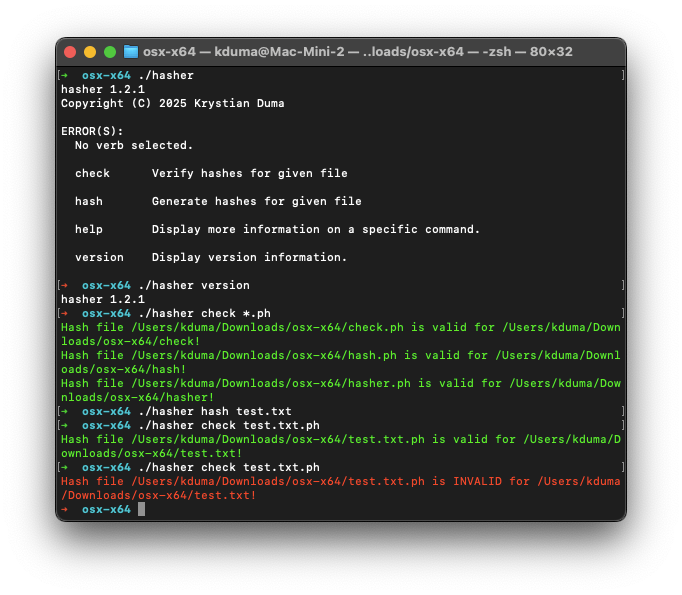Click the 'version' verb name in help list
Viewport: 682px width, 595px height.
point(99,257)
